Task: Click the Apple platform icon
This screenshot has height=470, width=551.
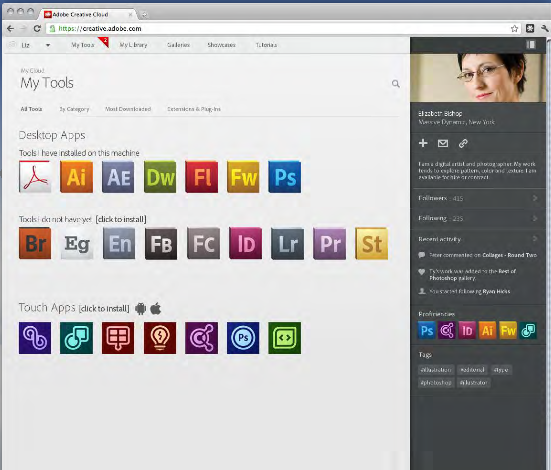Action: [x=156, y=309]
